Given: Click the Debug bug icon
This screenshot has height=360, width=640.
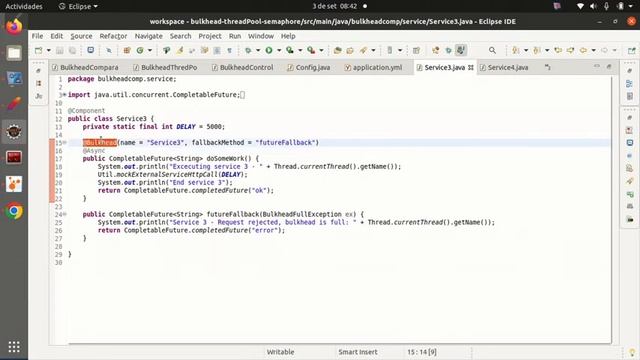Looking at the screenshot, I should (x=248, y=50).
